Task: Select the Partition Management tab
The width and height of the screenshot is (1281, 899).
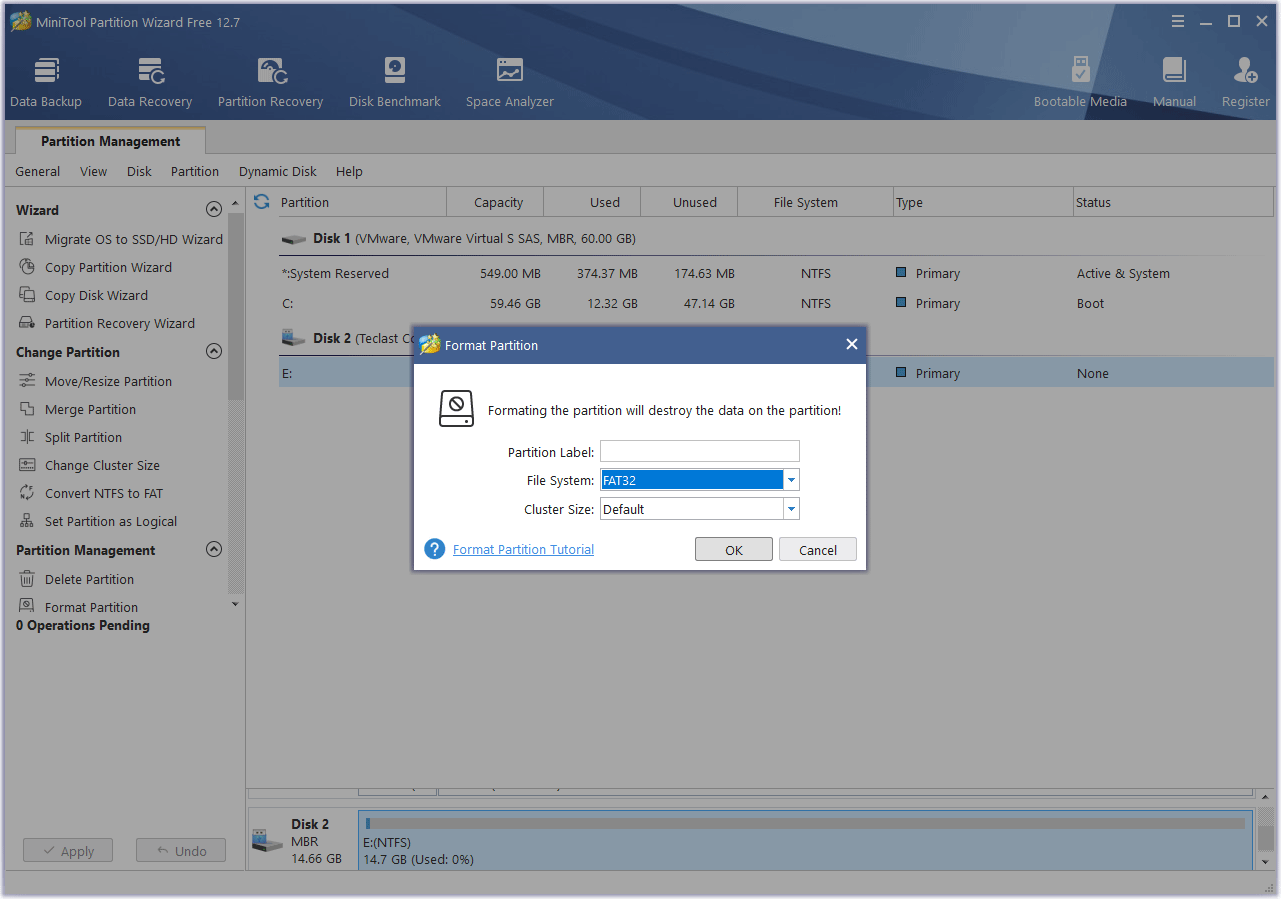Action: pos(111,141)
